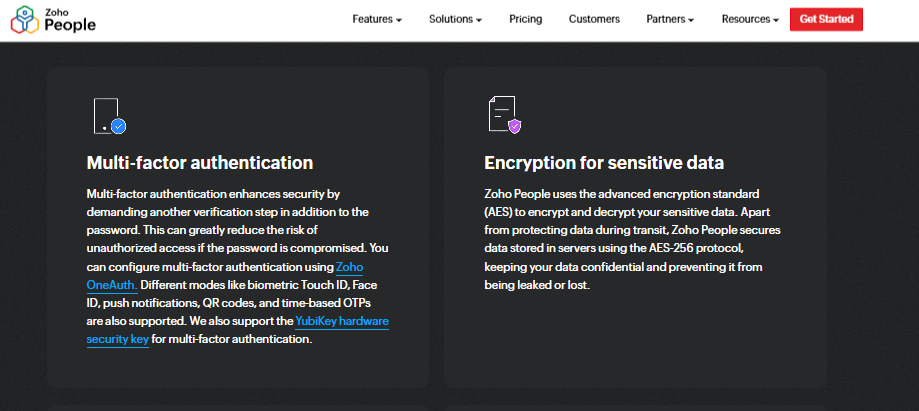
Task: Open the Customers page
Action: [594, 19]
